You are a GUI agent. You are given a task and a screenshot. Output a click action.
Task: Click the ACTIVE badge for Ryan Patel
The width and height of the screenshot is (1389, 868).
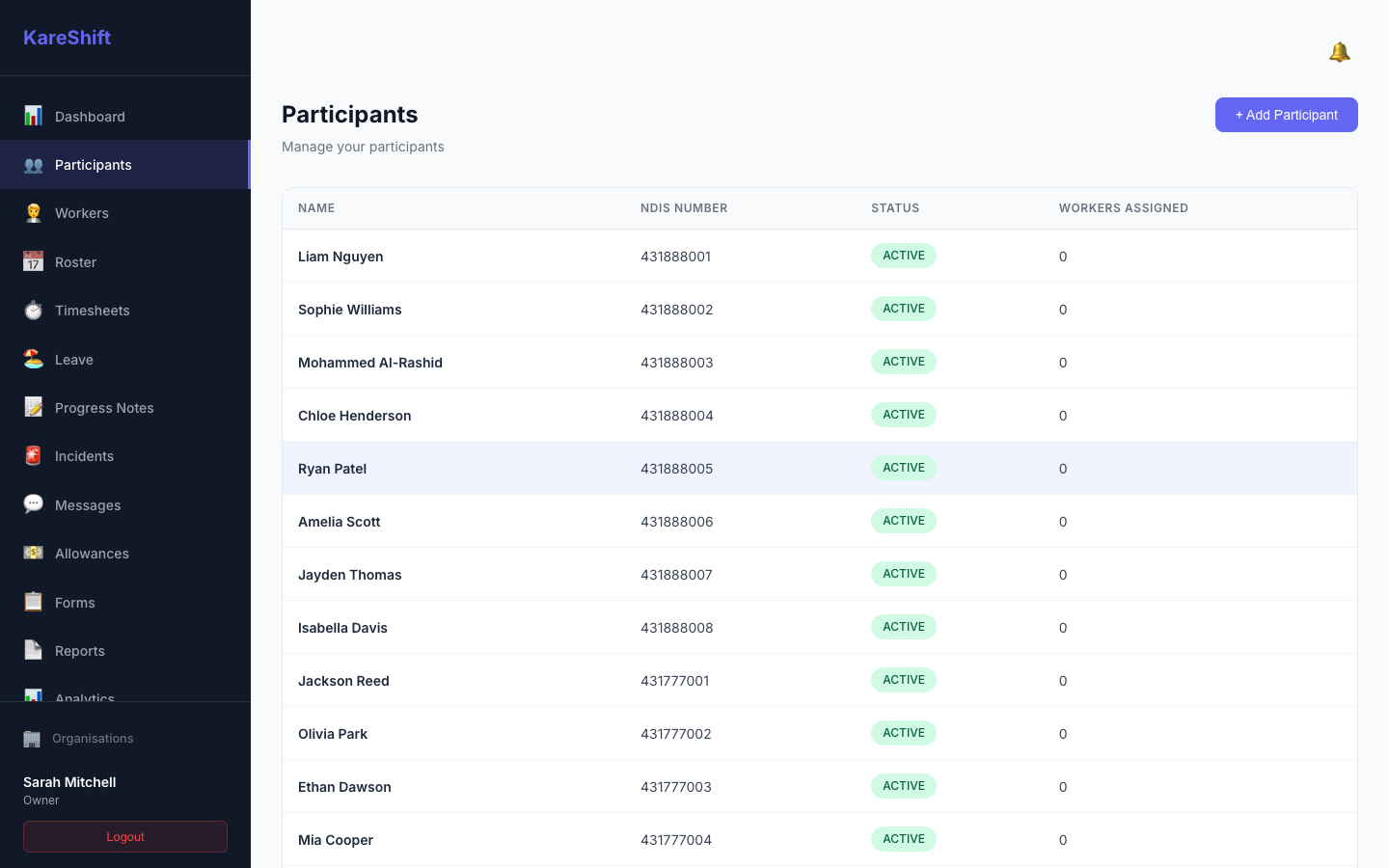tap(904, 468)
